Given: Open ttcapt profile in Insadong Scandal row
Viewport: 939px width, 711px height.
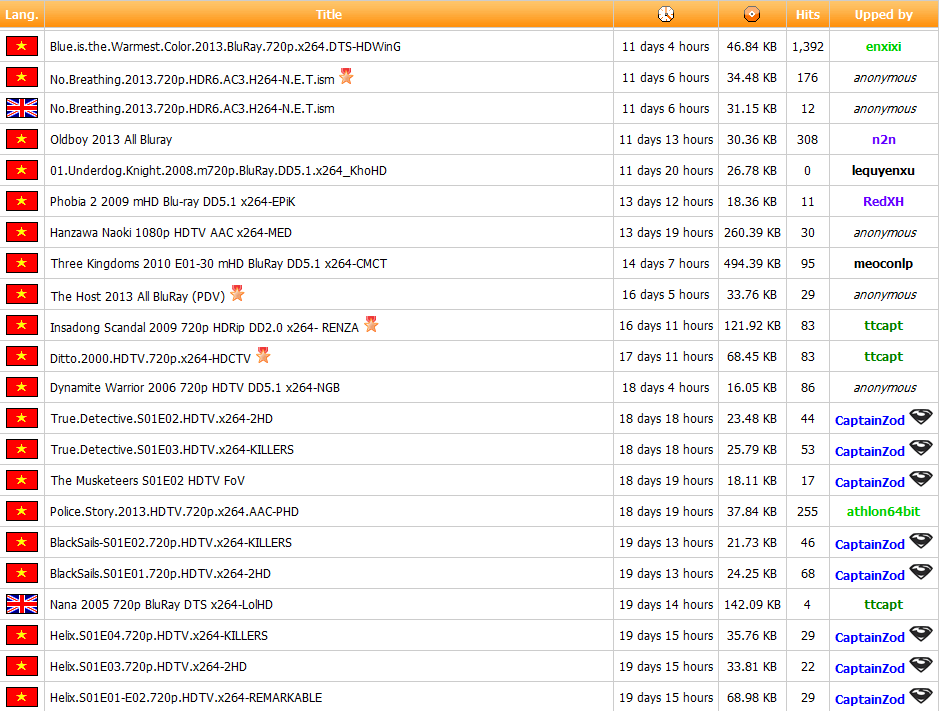Looking at the screenshot, I should [x=883, y=326].
